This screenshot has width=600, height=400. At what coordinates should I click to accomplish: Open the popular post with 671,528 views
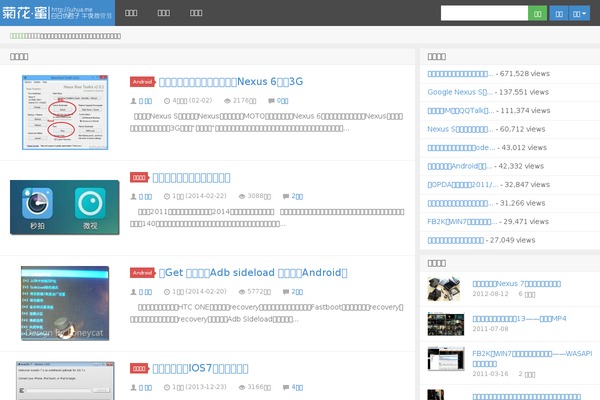point(460,73)
